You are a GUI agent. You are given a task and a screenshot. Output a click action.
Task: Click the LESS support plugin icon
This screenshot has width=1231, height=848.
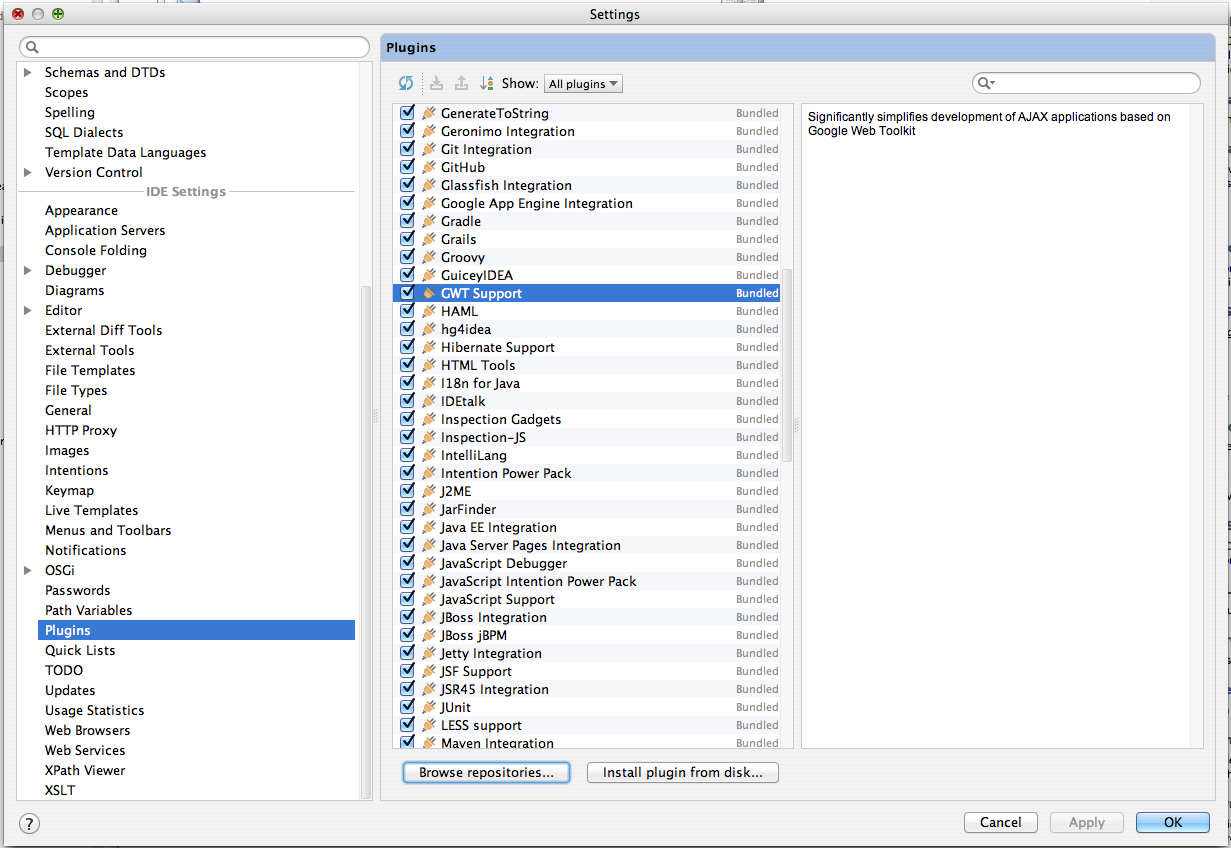(x=429, y=725)
